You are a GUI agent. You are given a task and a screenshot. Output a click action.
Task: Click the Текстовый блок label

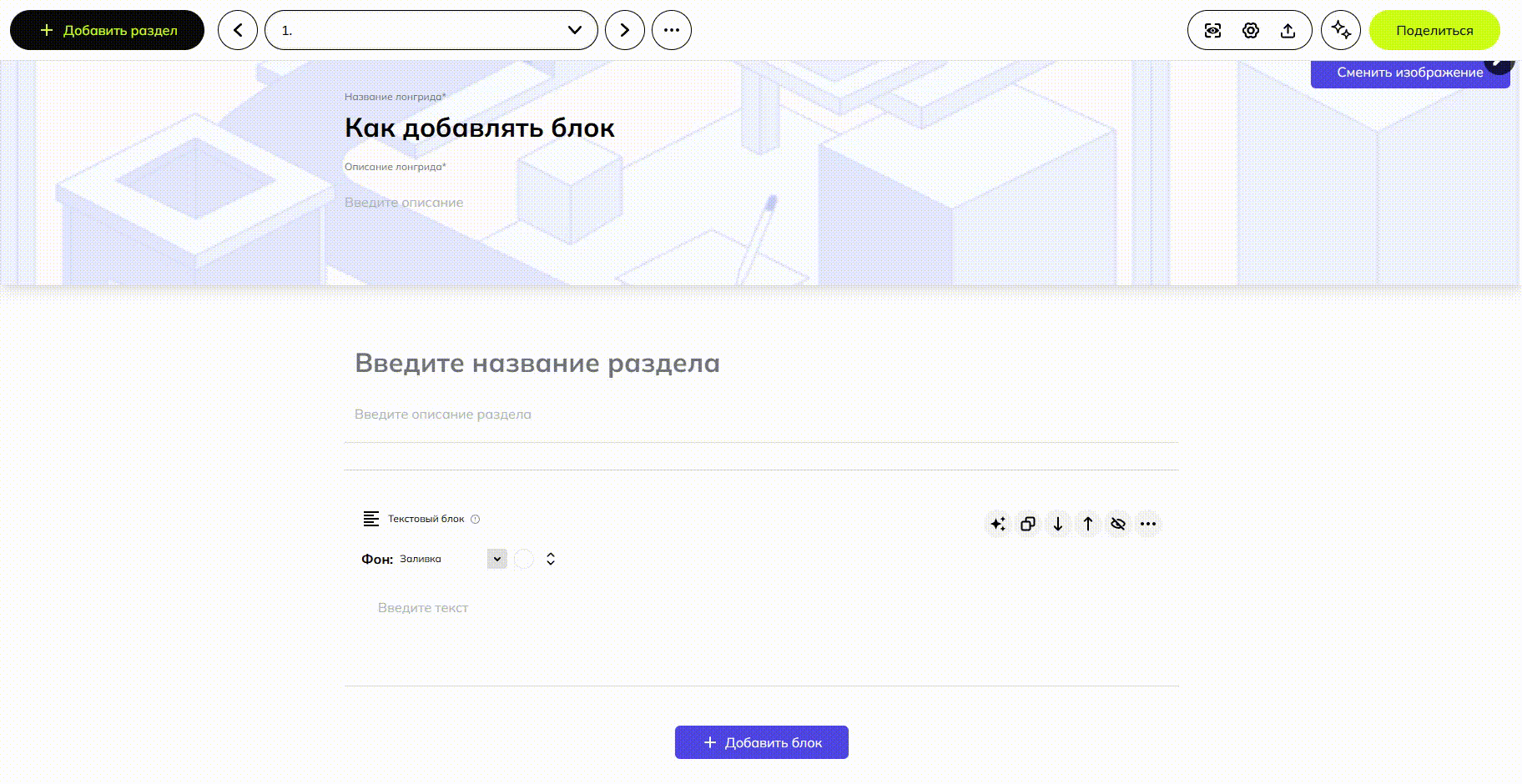[426, 519]
